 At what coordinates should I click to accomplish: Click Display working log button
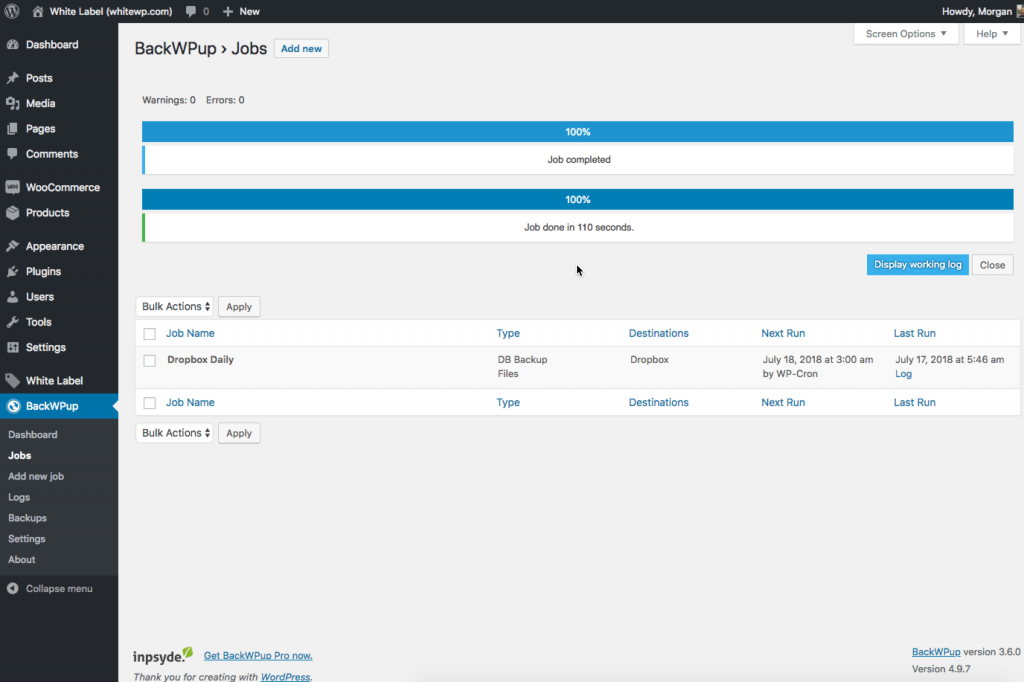point(918,265)
